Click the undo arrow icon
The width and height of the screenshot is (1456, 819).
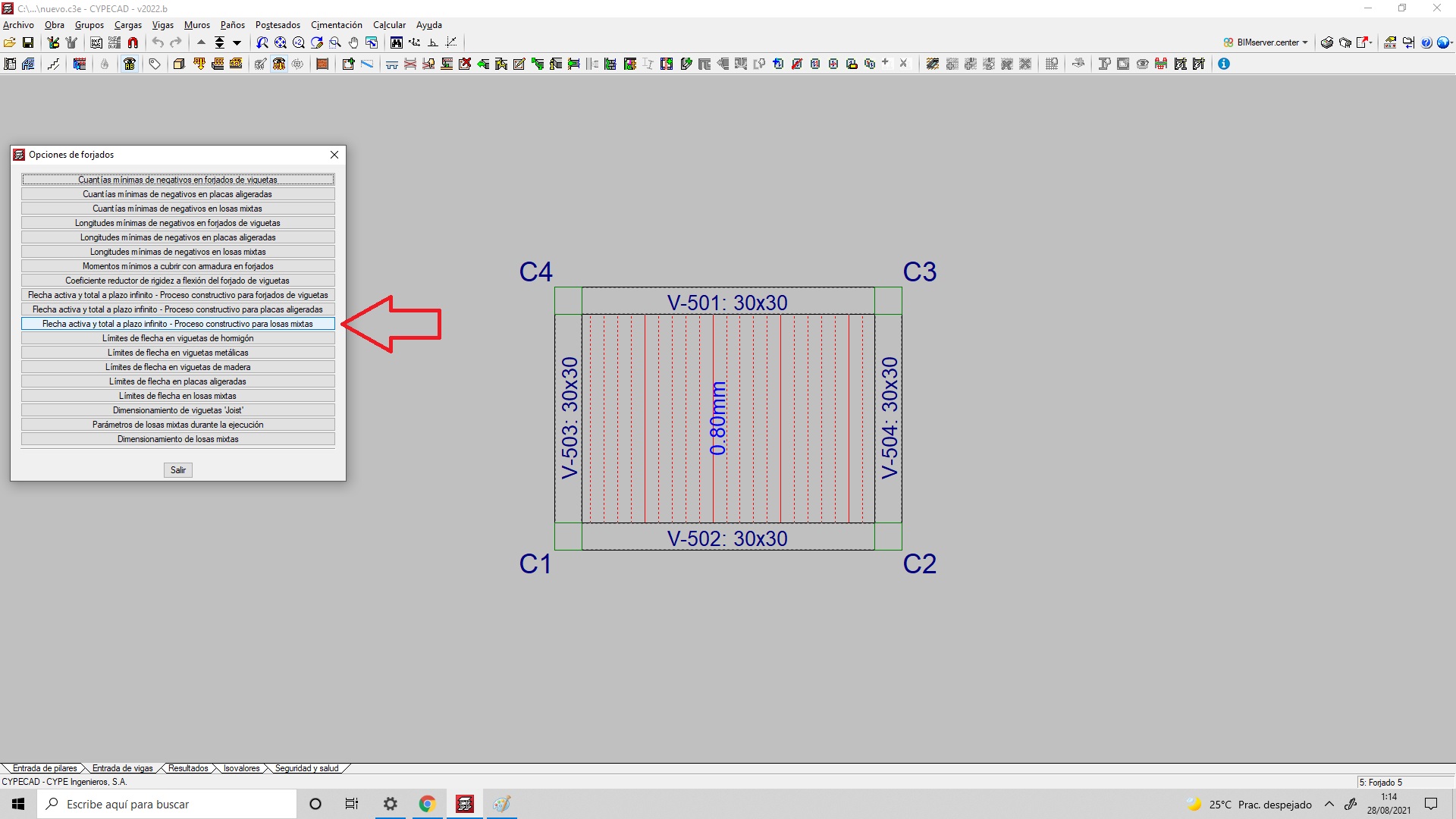158,42
